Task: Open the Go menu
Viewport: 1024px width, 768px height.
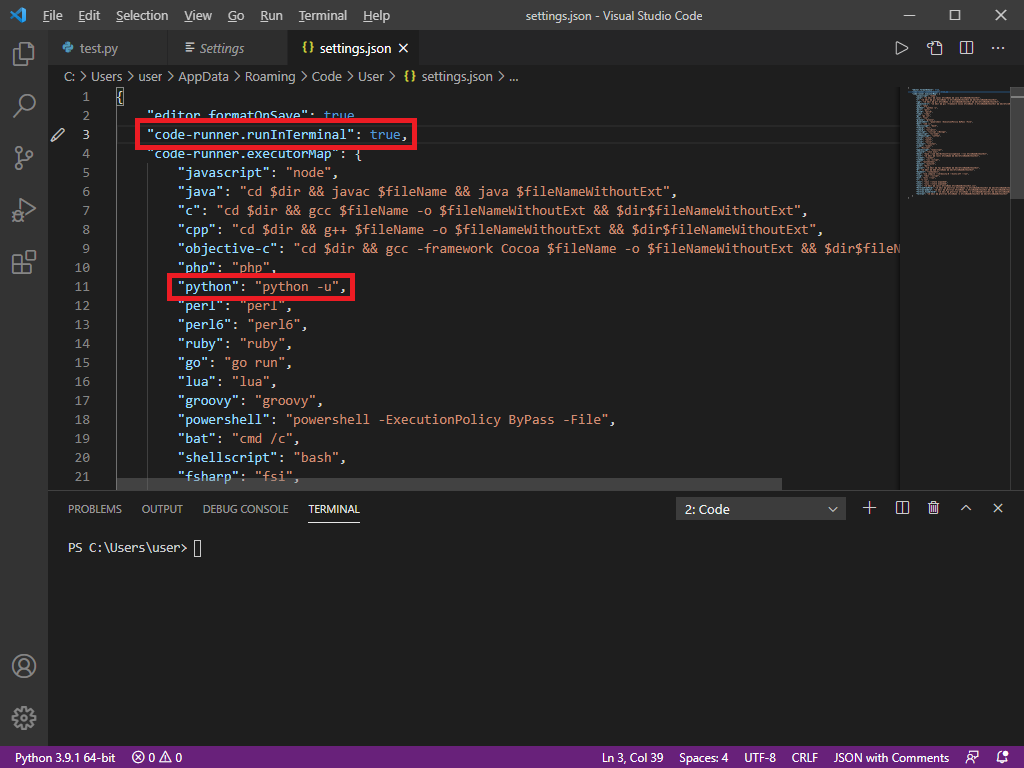Action: [x=236, y=16]
